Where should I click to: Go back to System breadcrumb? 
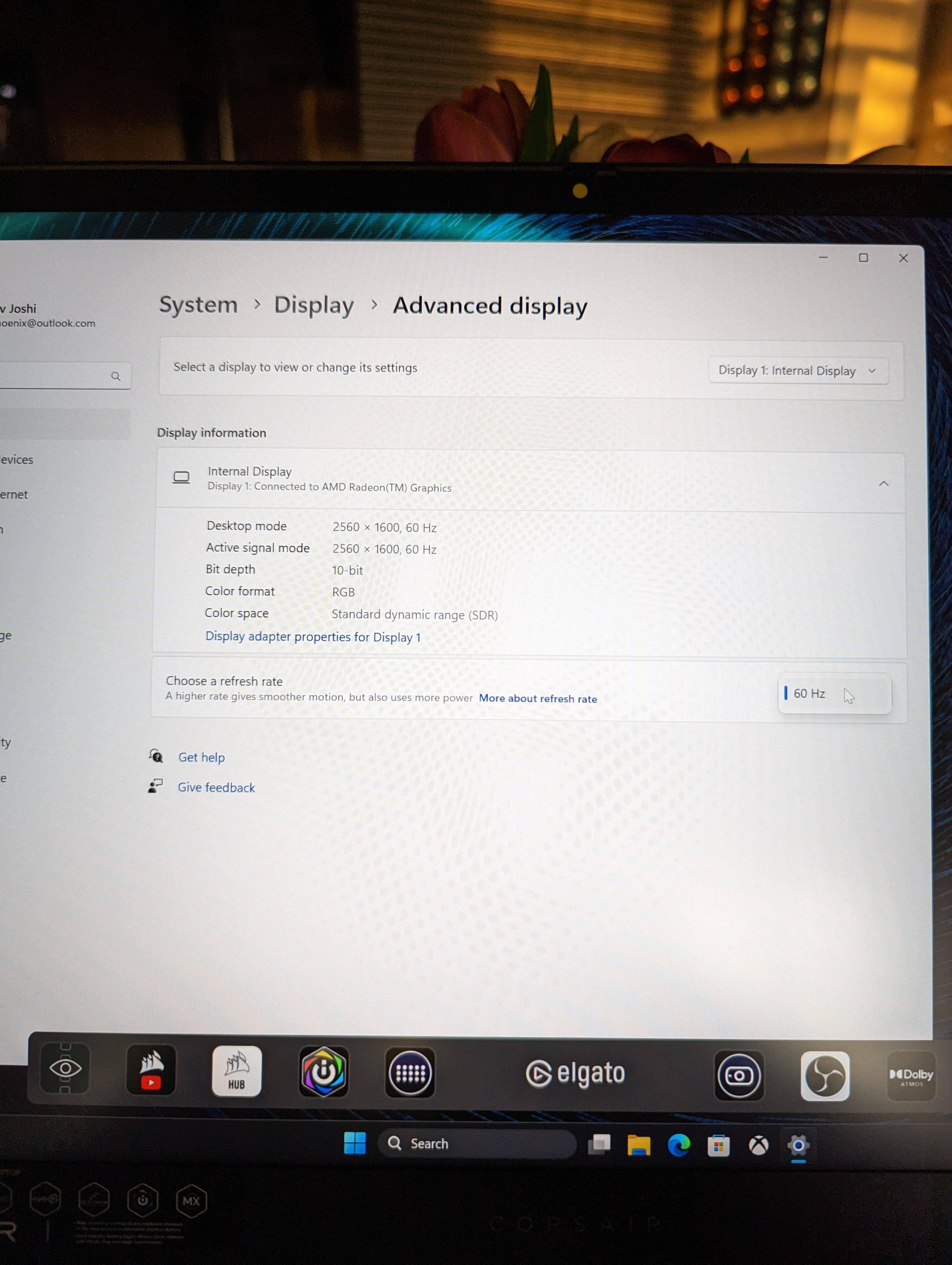click(198, 305)
